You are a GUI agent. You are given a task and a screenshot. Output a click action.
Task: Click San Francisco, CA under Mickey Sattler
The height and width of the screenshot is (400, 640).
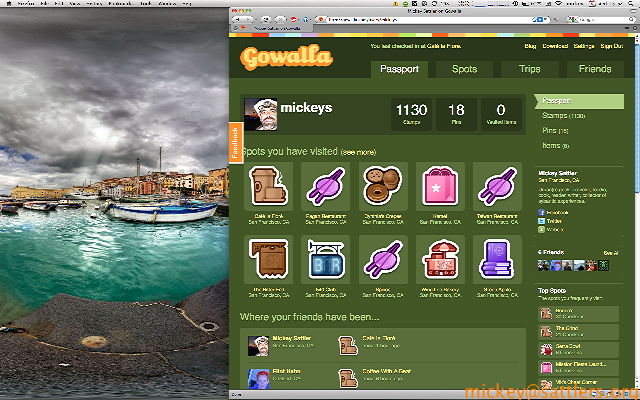559,180
